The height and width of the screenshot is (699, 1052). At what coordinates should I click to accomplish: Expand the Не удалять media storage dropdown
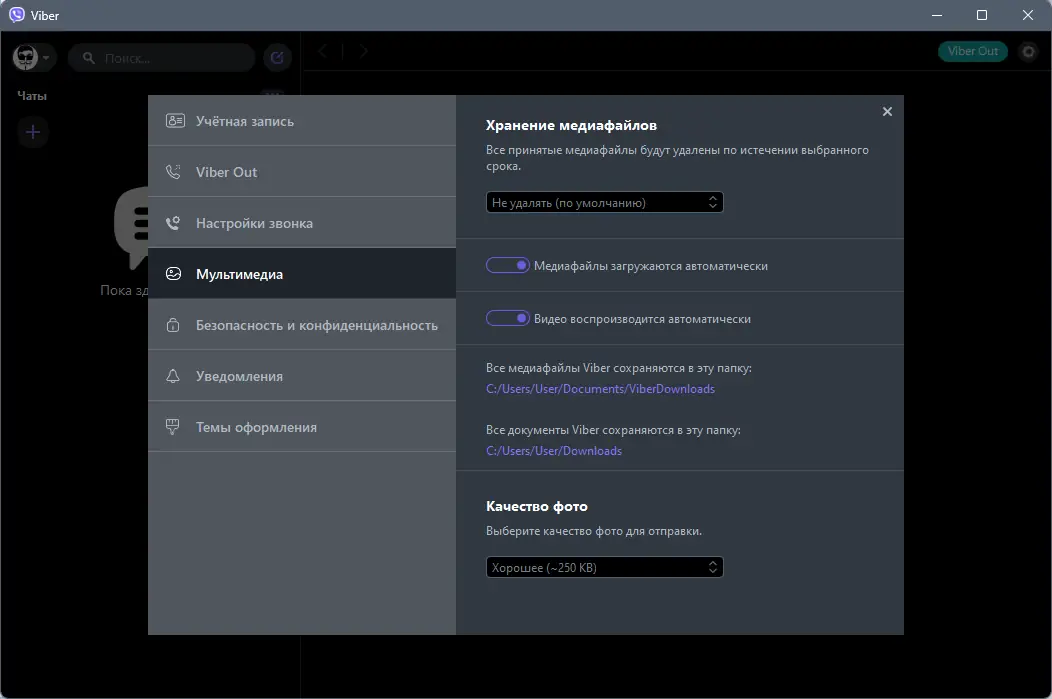(x=604, y=202)
